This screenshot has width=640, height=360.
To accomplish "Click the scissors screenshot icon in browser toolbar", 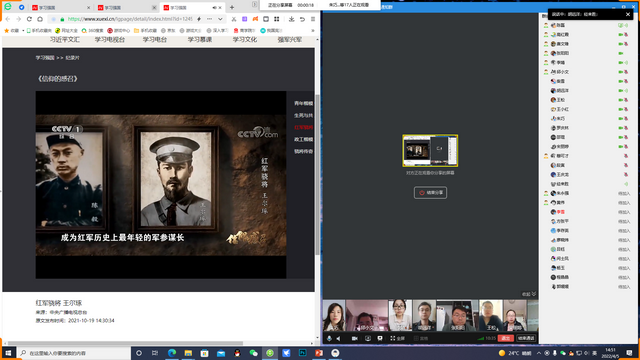I will click(x=234, y=19).
